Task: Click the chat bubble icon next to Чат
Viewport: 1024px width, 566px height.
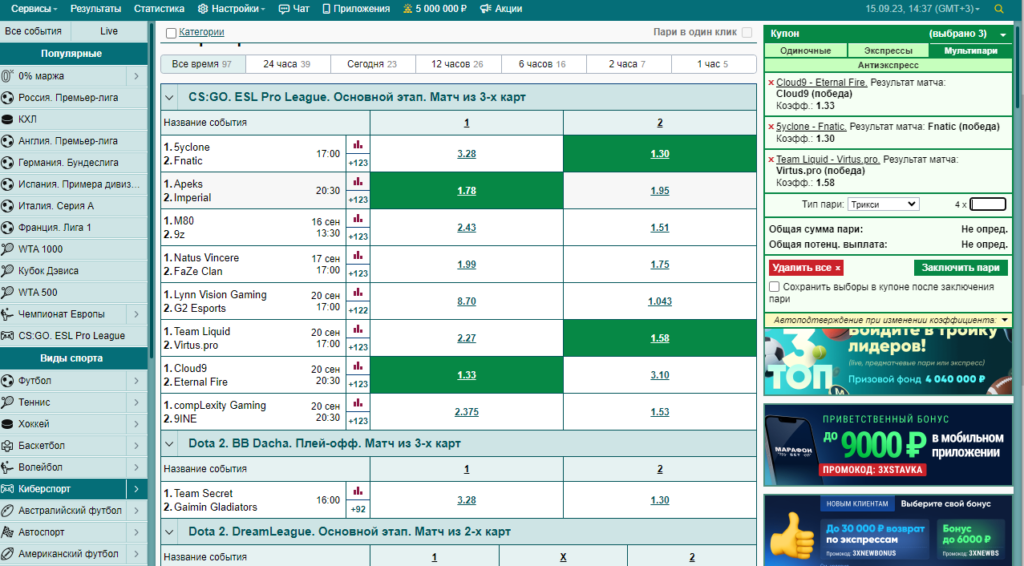Action: (283, 9)
